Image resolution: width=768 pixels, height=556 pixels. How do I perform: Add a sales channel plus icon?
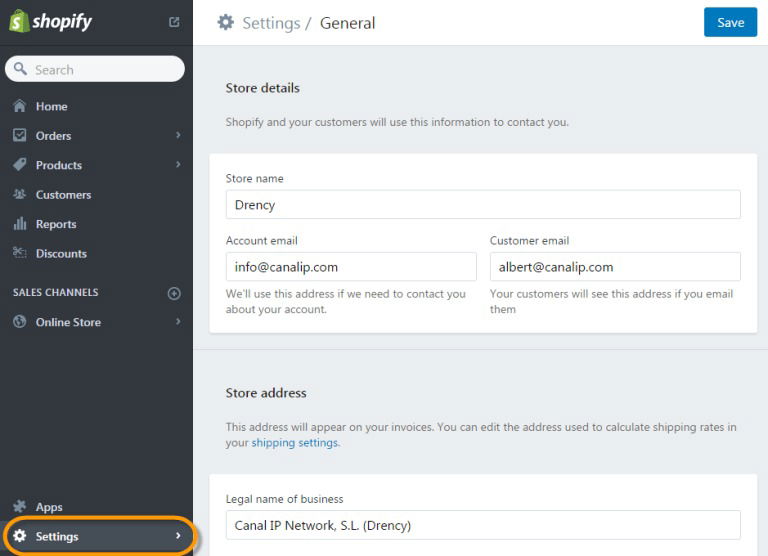(x=174, y=293)
